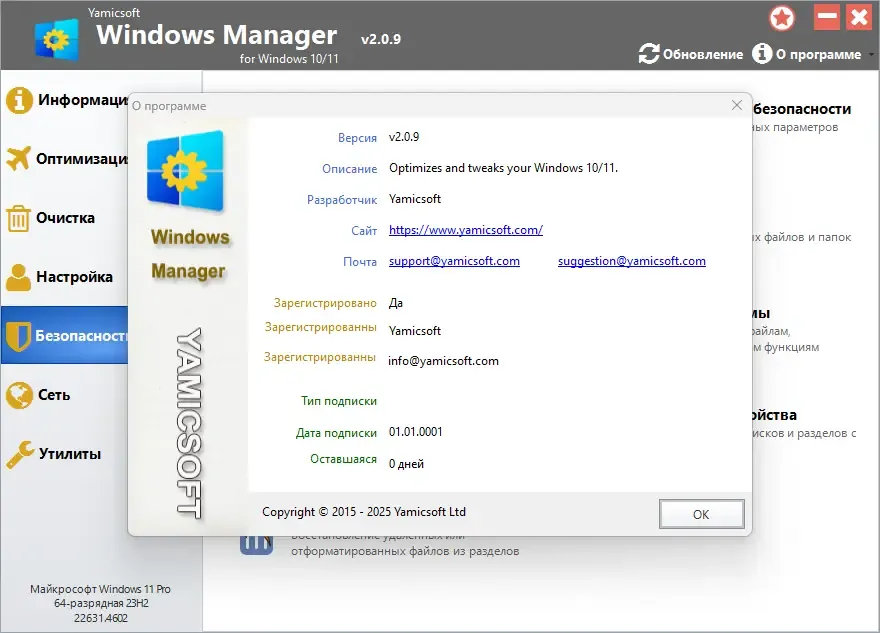
Task: Switch to the Утилиты tab label
Action: click(x=70, y=454)
